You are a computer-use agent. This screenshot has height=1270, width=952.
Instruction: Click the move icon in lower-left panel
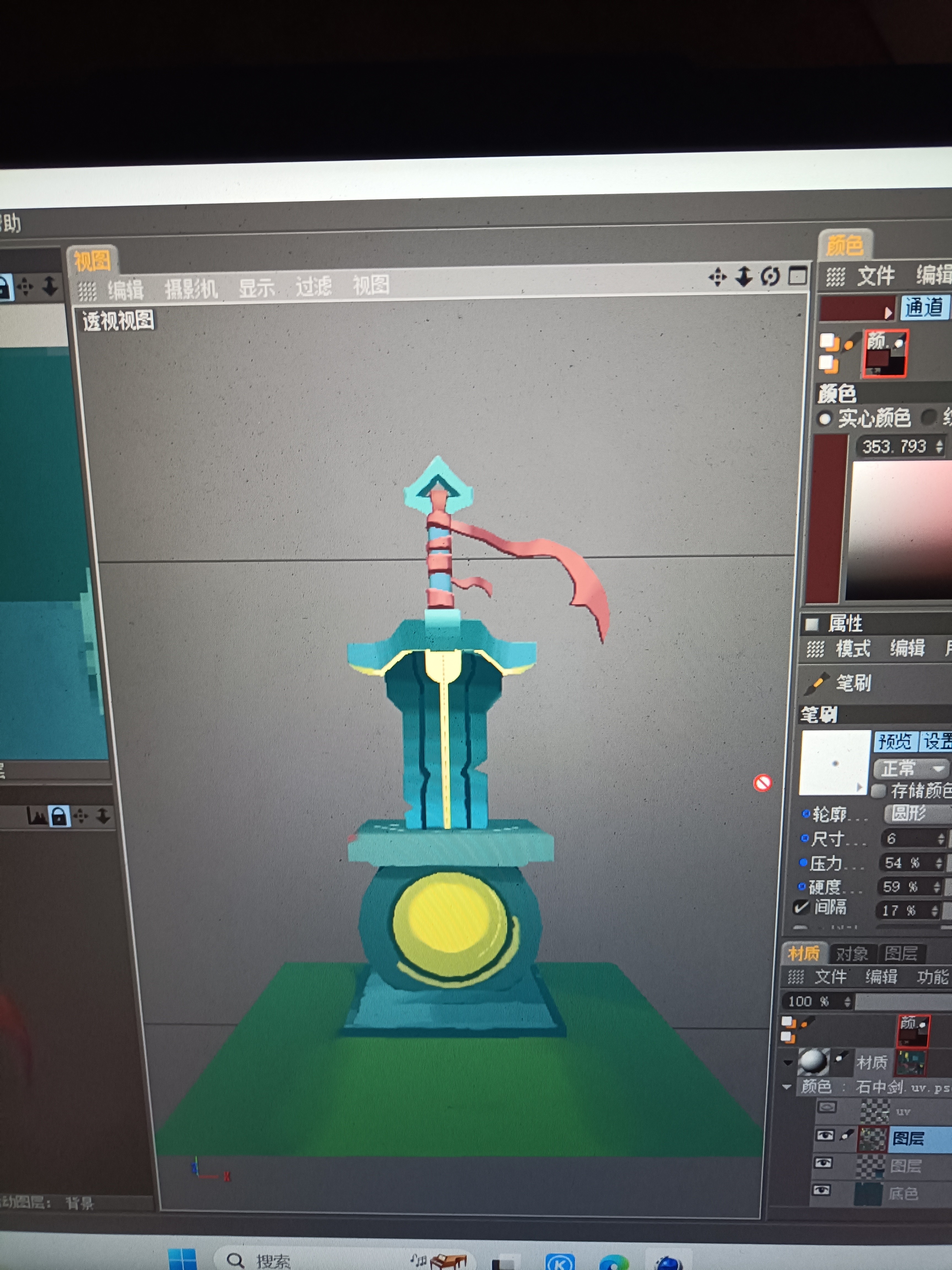pyautogui.click(x=81, y=816)
